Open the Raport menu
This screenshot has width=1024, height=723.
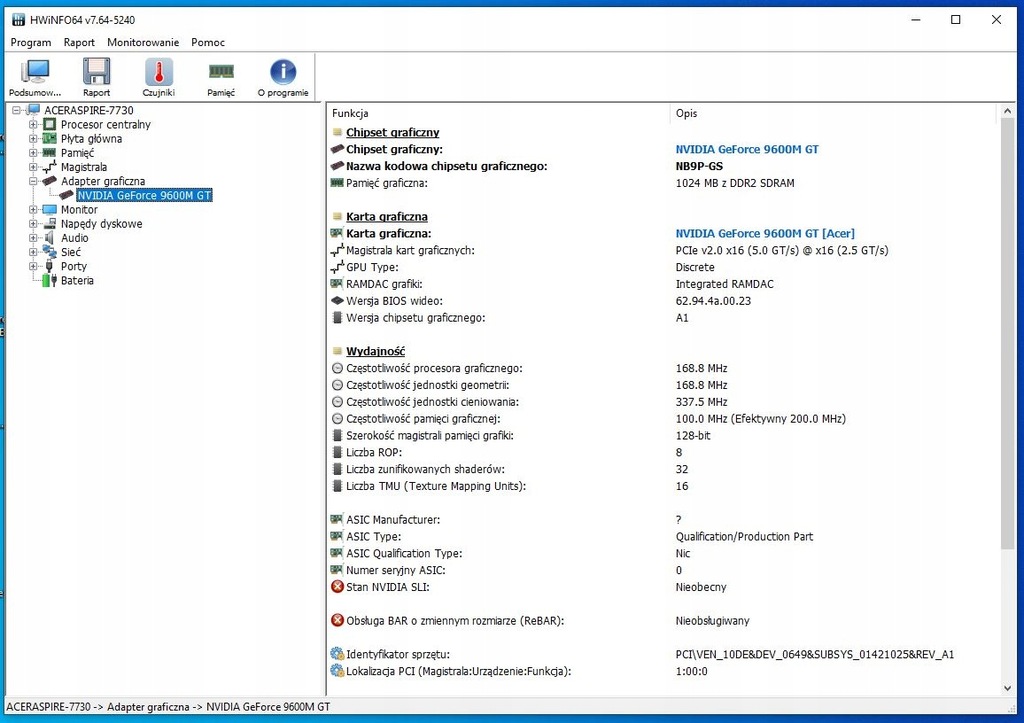[x=79, y=42]
